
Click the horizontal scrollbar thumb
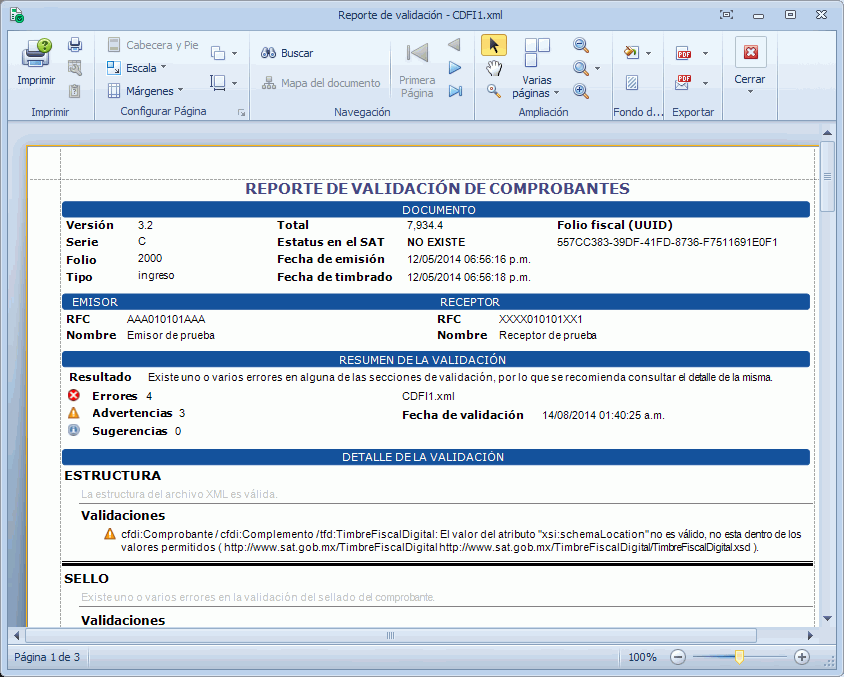[391, 636]
